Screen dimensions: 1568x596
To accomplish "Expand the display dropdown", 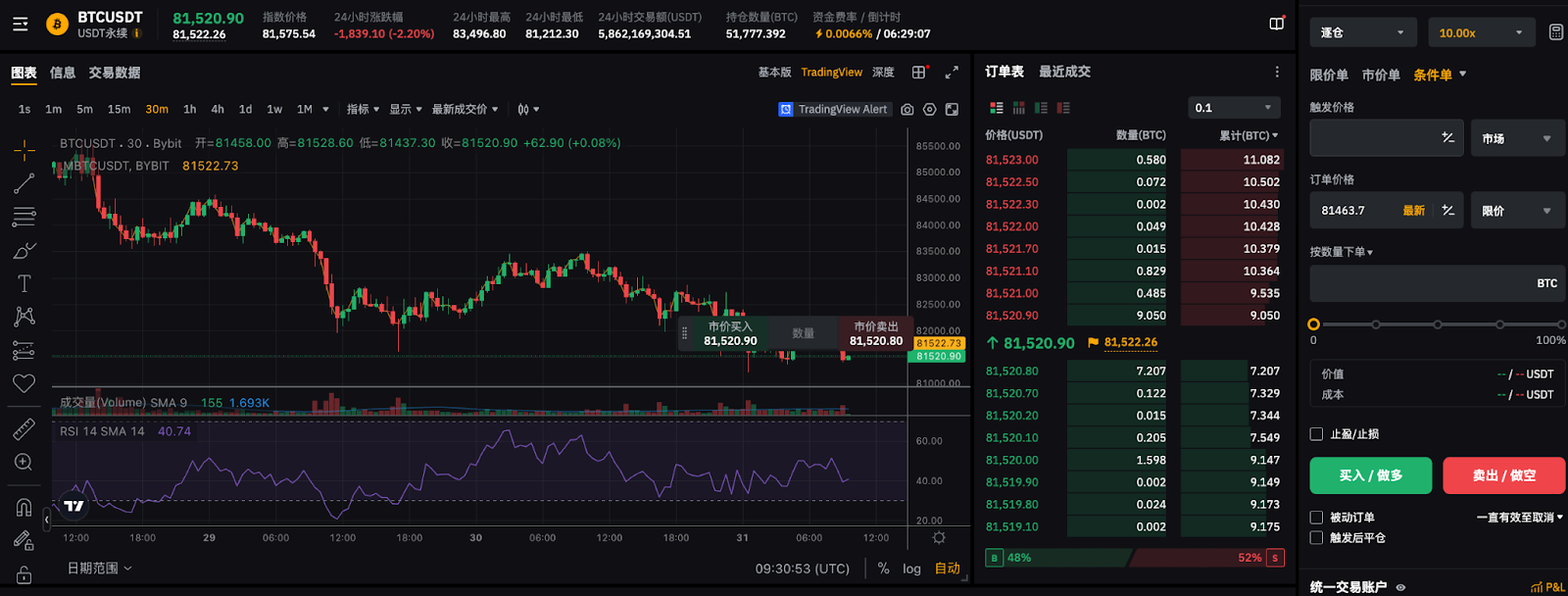I will [406, 110].
